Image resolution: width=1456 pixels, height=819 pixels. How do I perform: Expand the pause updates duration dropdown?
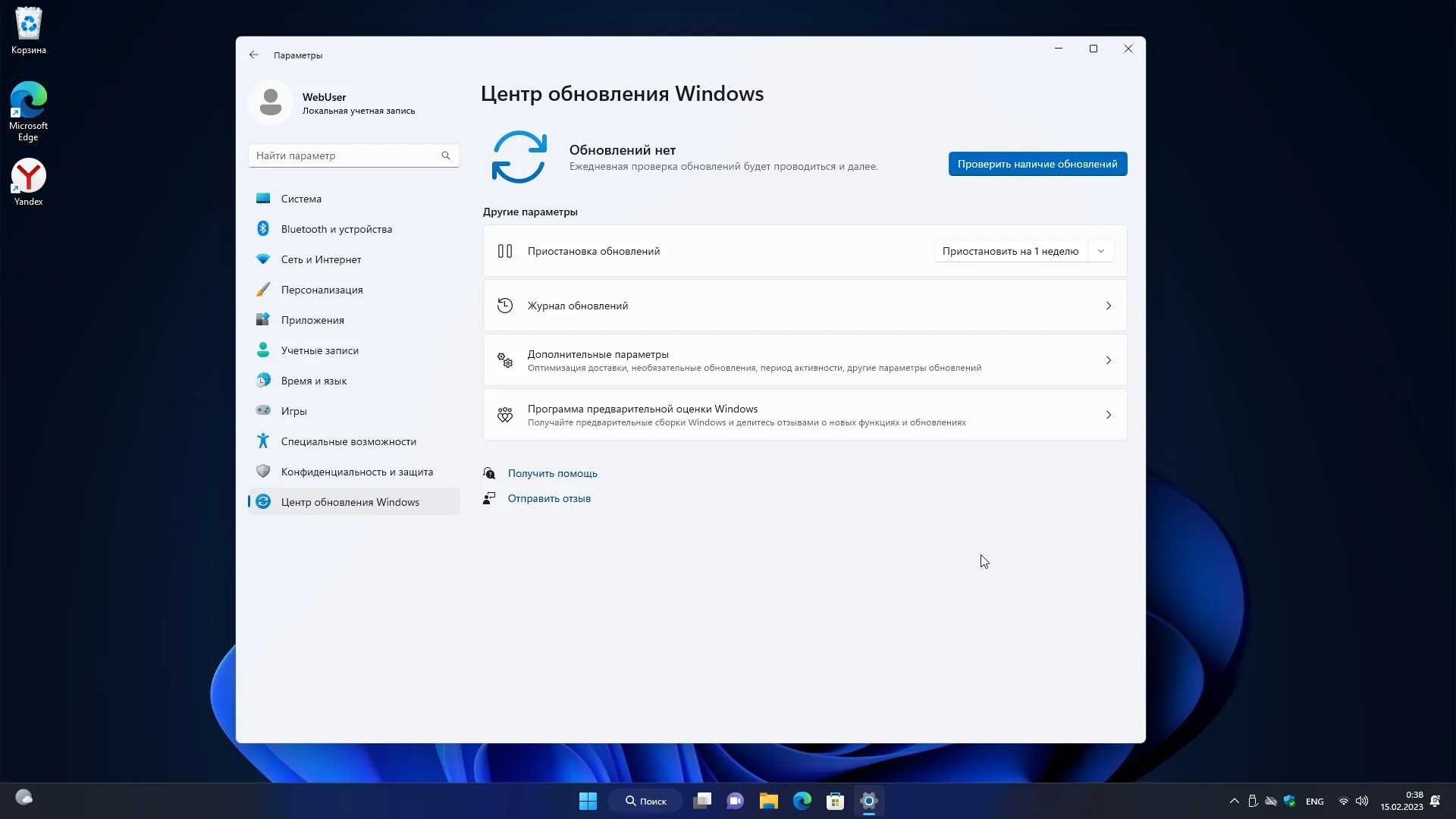[x=1101, y=251]
